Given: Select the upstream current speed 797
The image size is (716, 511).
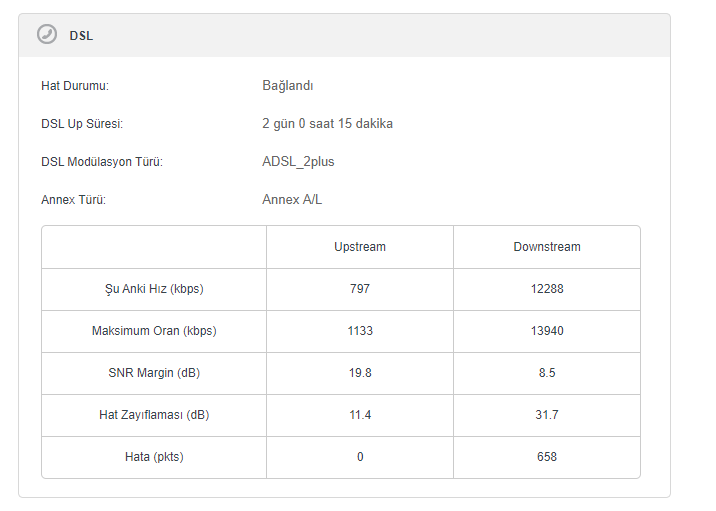Looking at the screenshot, I should [x=360, y=289].
